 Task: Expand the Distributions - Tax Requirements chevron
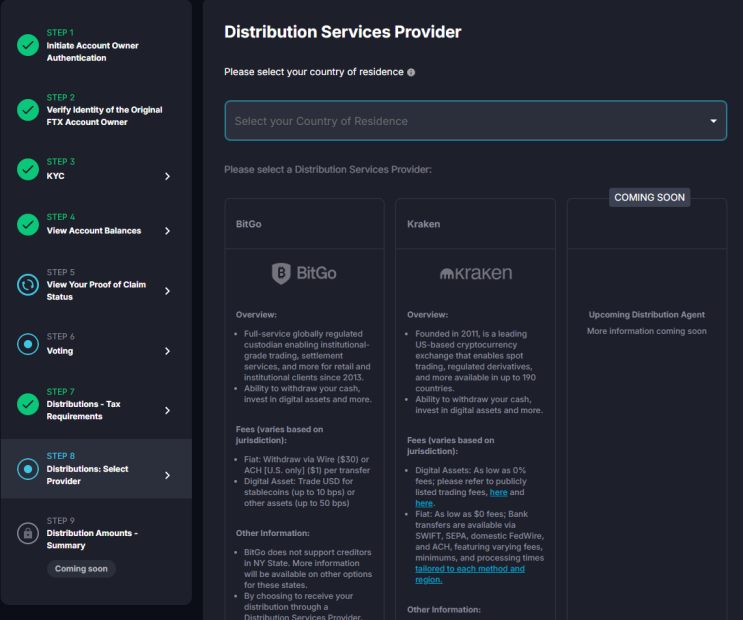pos(167,410)
